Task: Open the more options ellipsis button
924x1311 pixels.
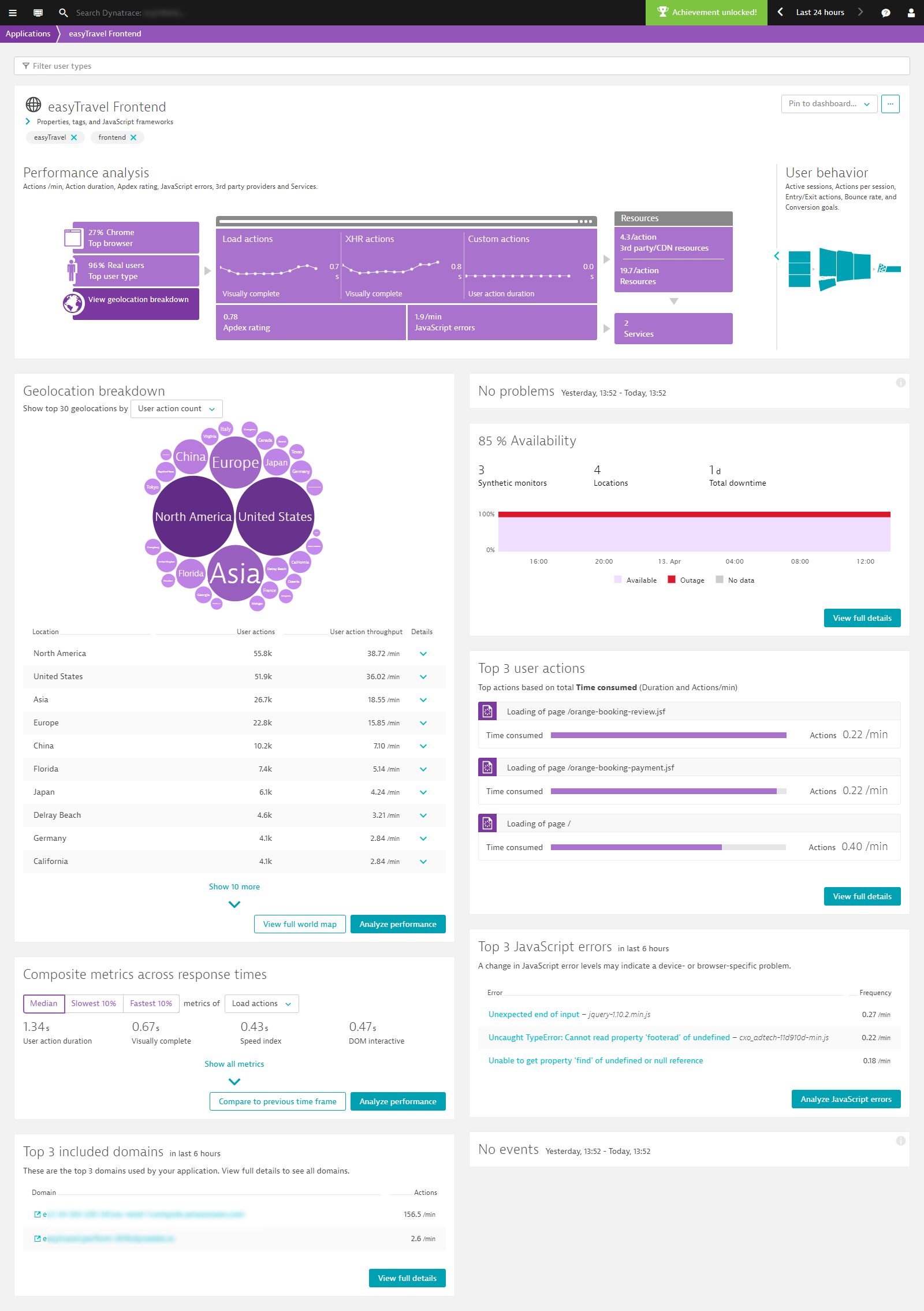Action: pyautogui.click(x=891, y=104)
